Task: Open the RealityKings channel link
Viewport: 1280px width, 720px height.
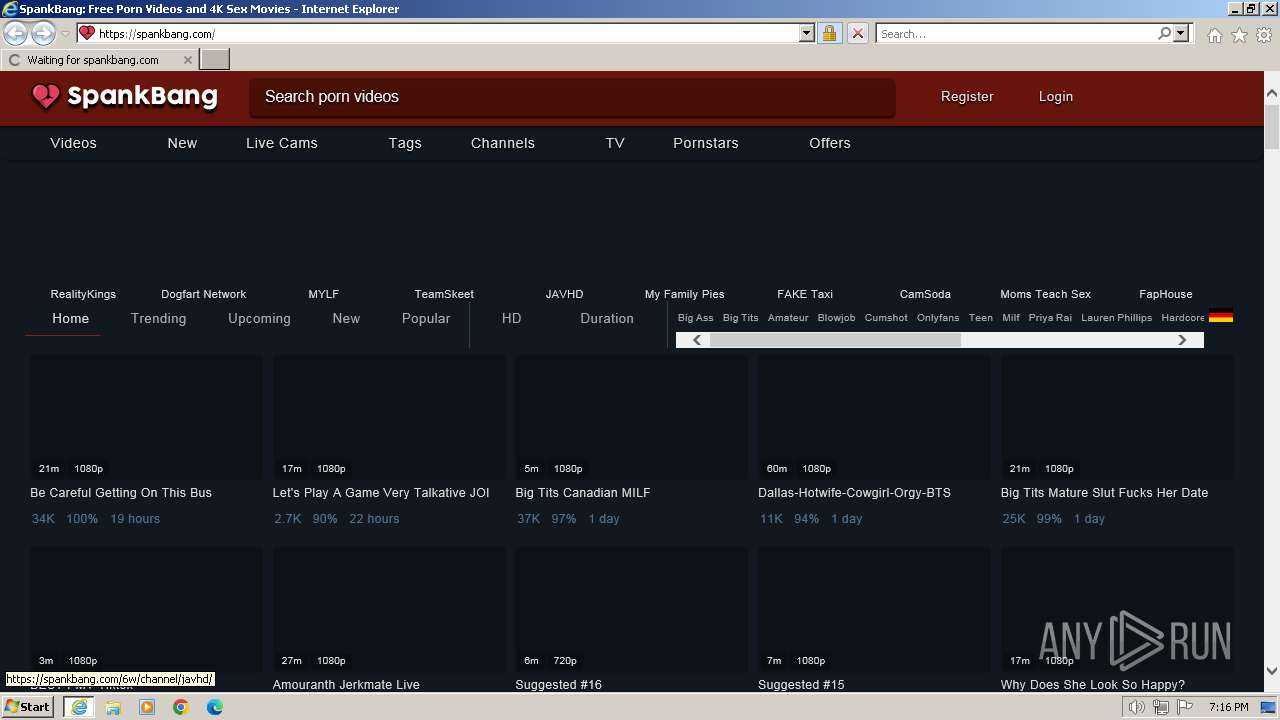Action: pyautogui.click(x=83, y=294)
